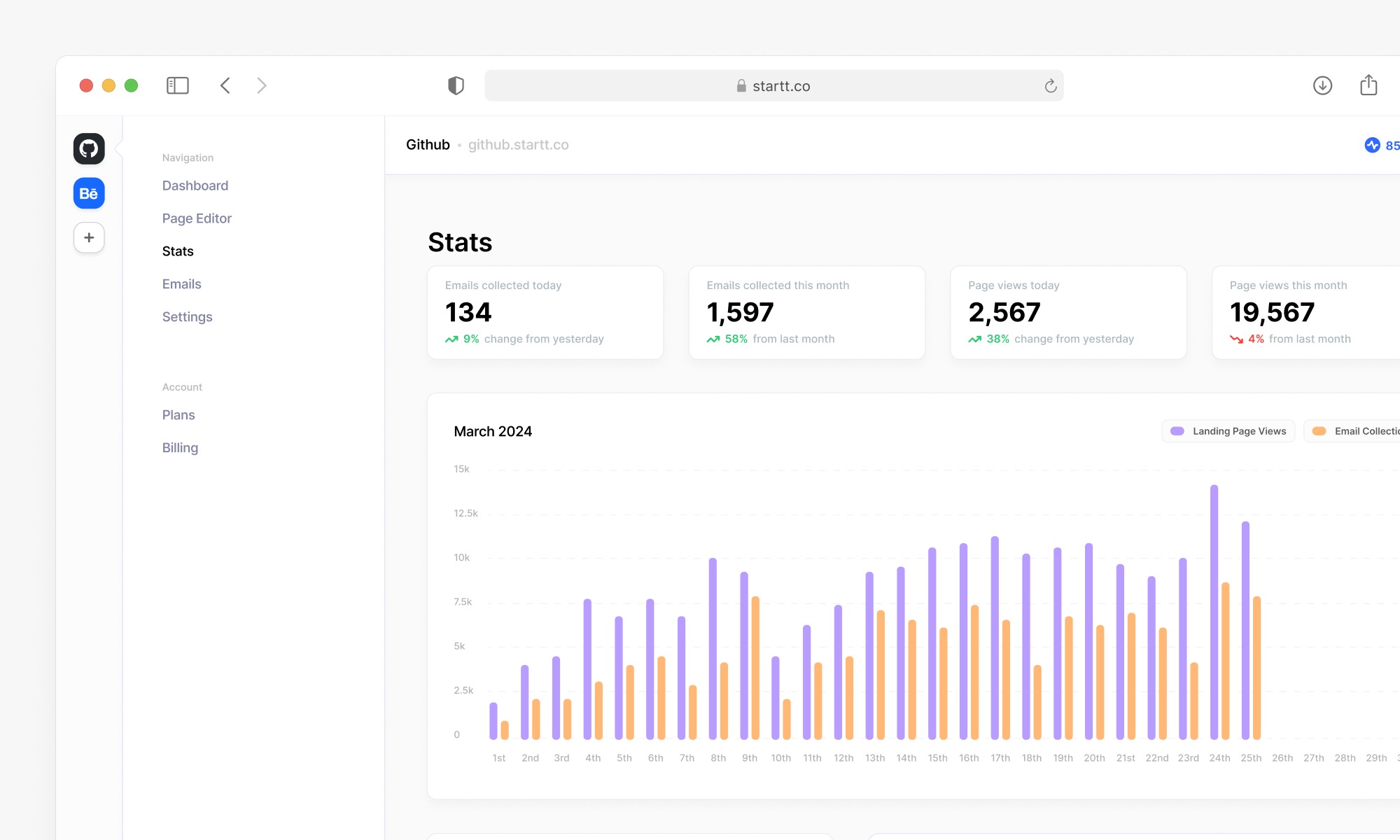Click the 'March 2024' chart title
This screenshot has height=840, width=1400.
pyautogui.click(x=493, y=431)
